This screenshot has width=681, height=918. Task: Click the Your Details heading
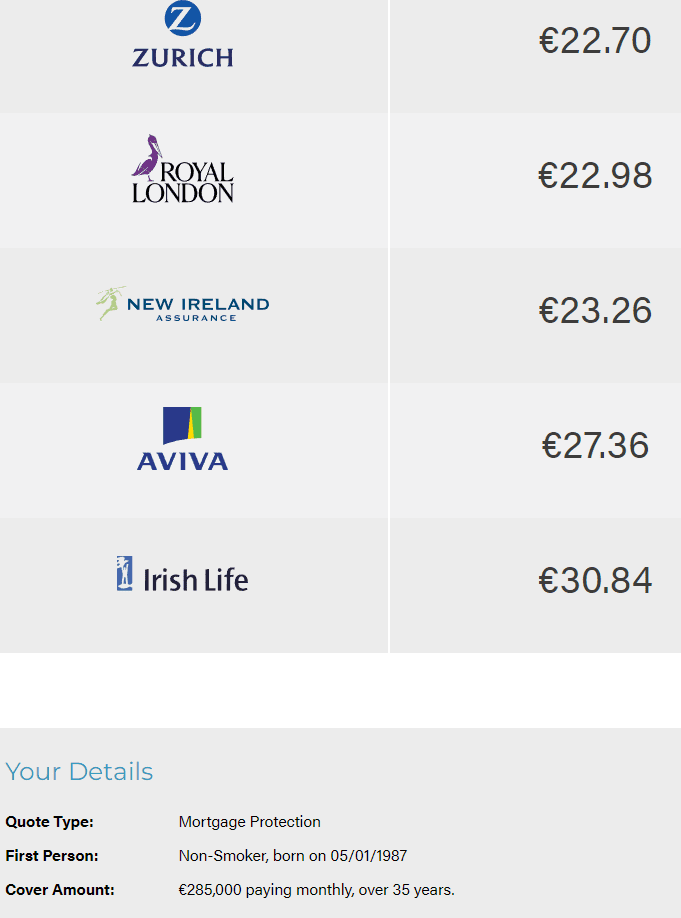click(x=79, y=772)
